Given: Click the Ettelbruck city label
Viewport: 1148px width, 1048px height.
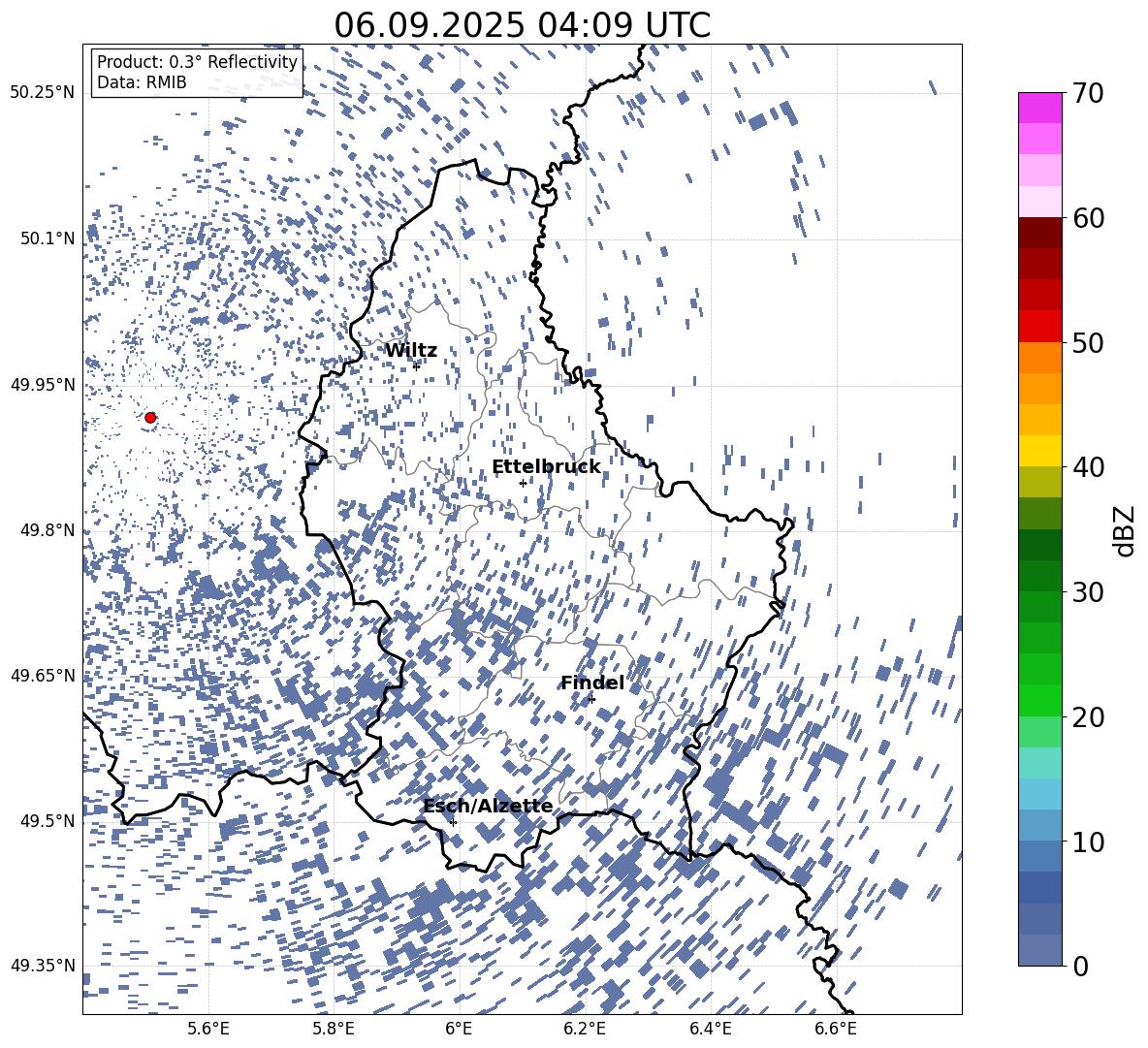Looking at the screenshot, I should click(546, 467).
